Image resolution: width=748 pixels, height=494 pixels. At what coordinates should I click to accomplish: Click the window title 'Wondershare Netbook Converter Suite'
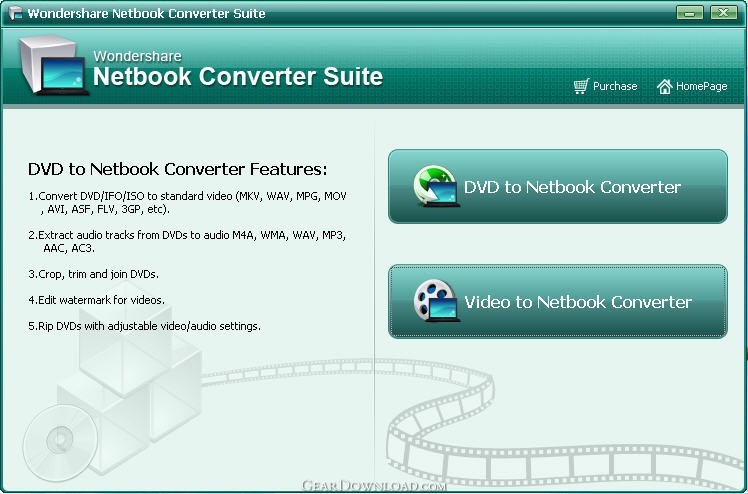(x=146, y=13)
